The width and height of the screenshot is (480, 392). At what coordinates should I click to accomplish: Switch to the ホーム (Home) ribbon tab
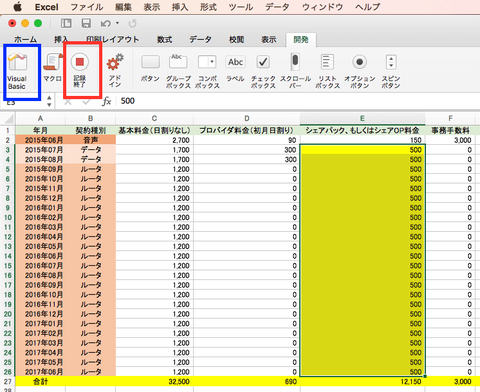point(25,40)
